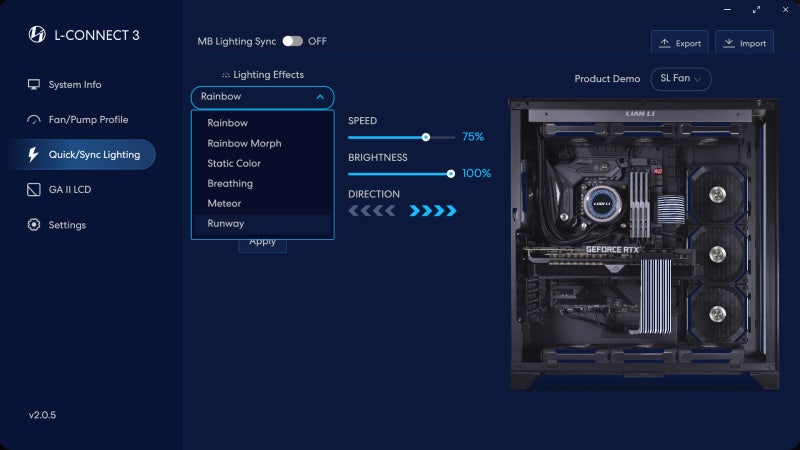Click the 75% speed value
Screen dimensions: 800x450
click(x=472, y=137)
